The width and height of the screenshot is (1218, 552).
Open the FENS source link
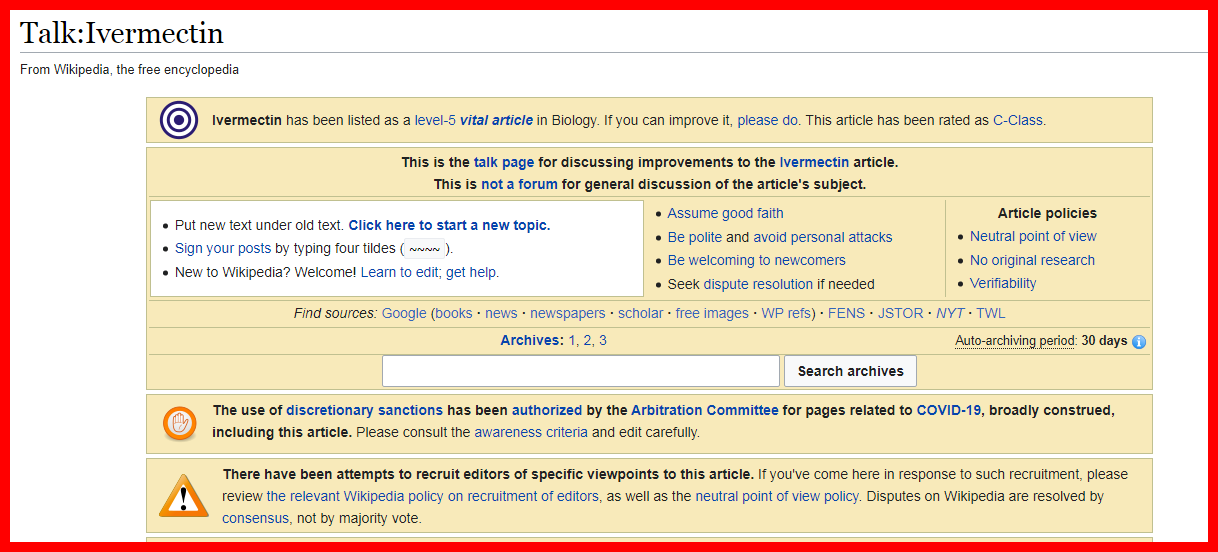(x=847, y=313)
